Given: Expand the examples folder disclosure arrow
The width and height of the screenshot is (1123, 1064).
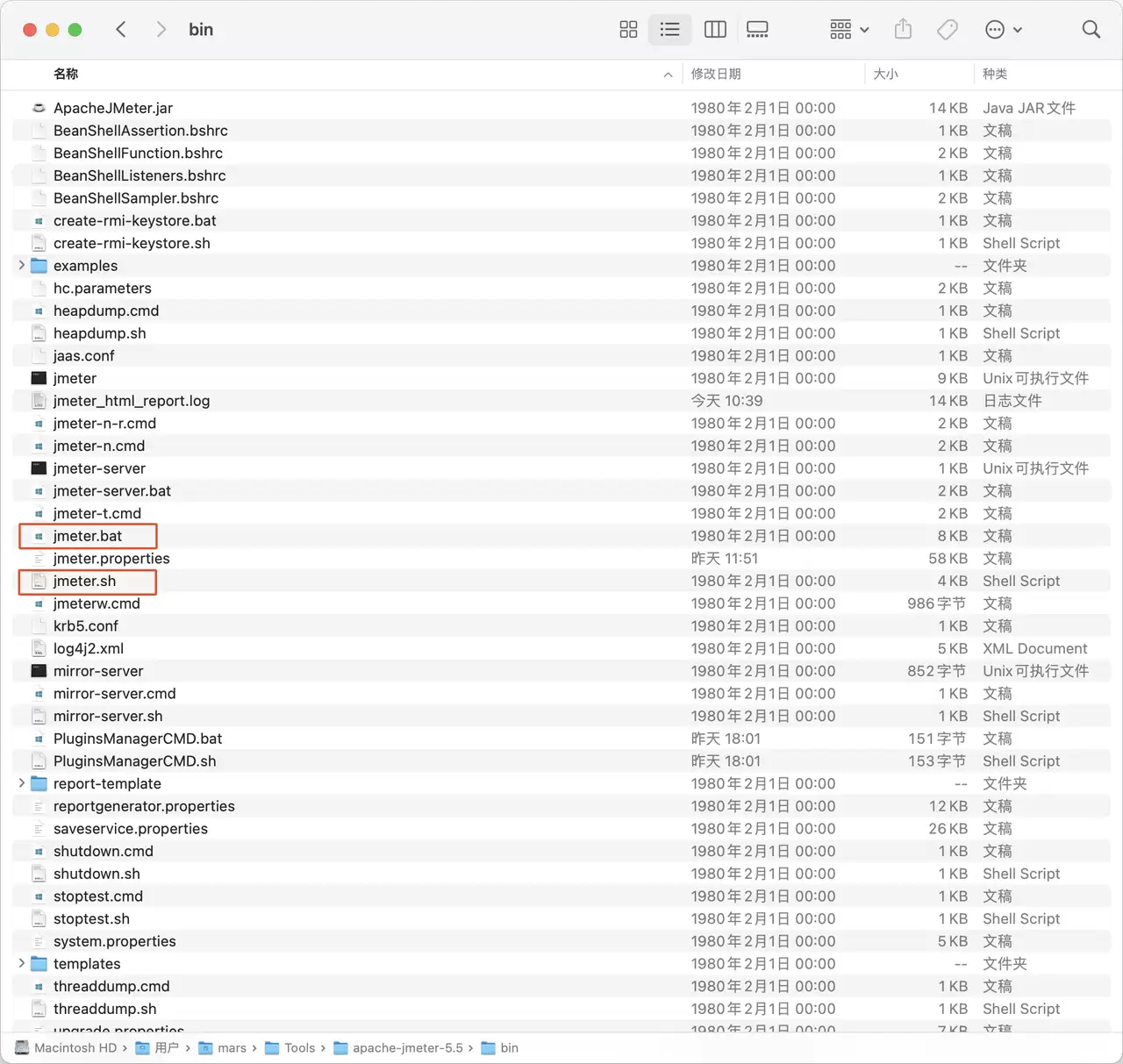Looking at the screenshot, I should (22, 265).
